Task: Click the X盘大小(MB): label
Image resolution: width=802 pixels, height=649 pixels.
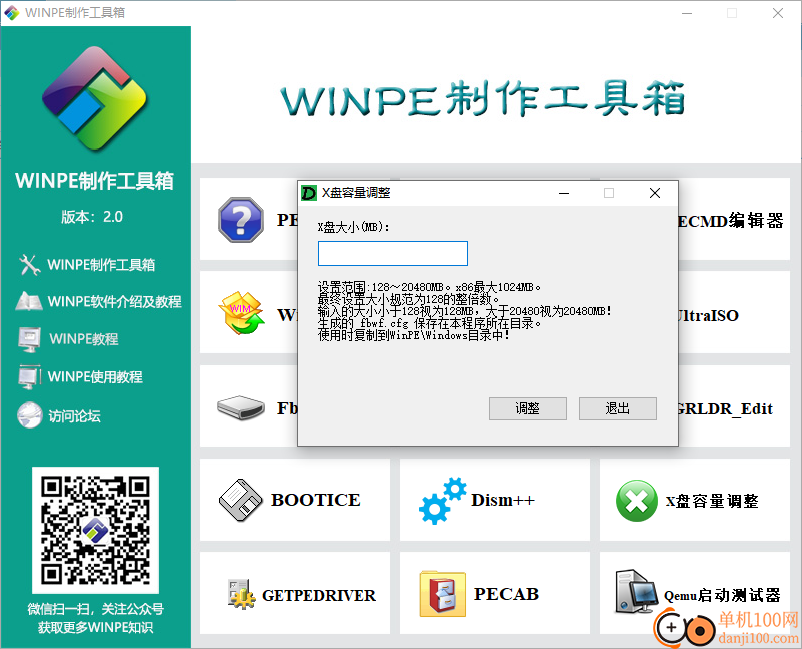Action: (353, 227)
